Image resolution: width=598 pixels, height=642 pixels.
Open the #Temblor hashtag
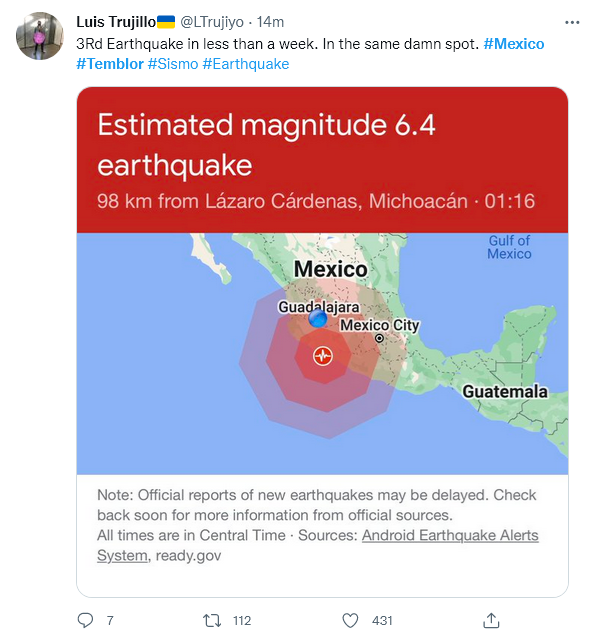tap(110, 64)
